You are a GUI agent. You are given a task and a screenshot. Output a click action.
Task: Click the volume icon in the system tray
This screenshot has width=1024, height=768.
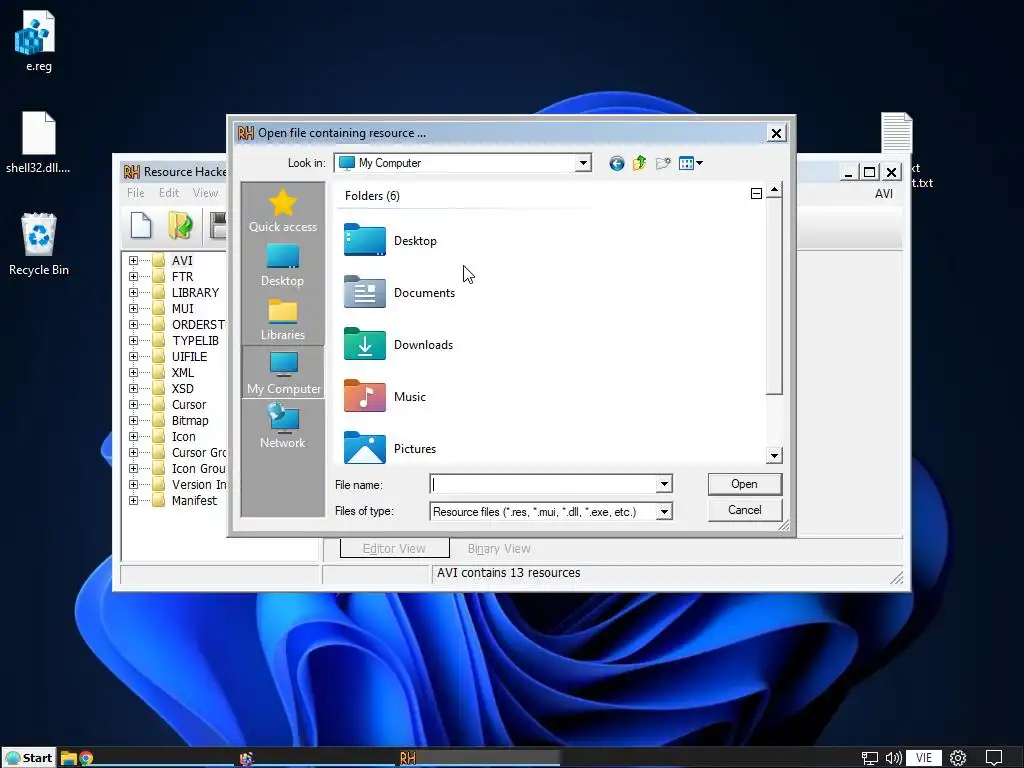click(x=893, y=758)
